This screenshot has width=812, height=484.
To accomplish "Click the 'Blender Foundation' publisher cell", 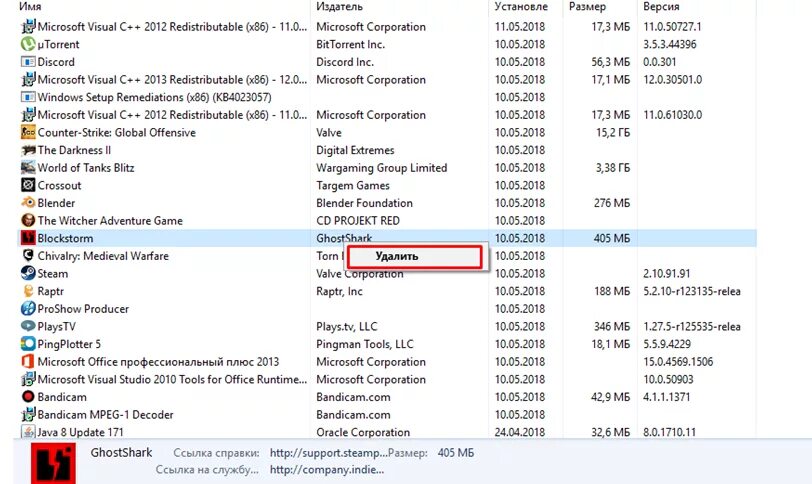I will (365, 203).
